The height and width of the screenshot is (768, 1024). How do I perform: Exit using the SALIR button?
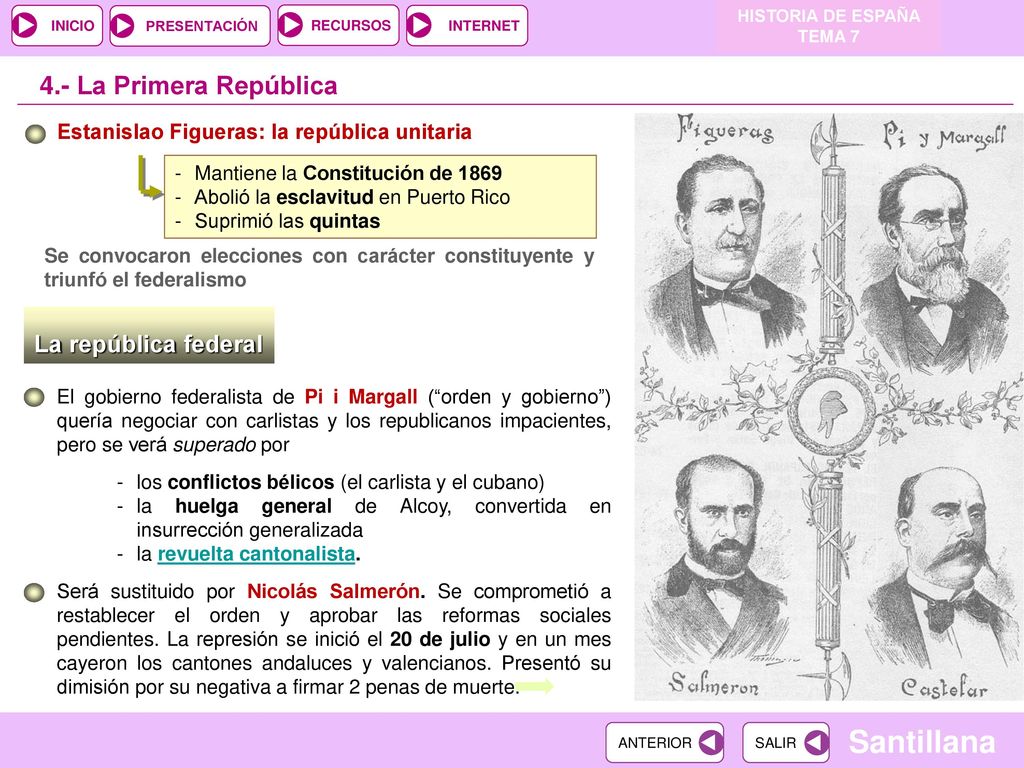coord(786,743)
